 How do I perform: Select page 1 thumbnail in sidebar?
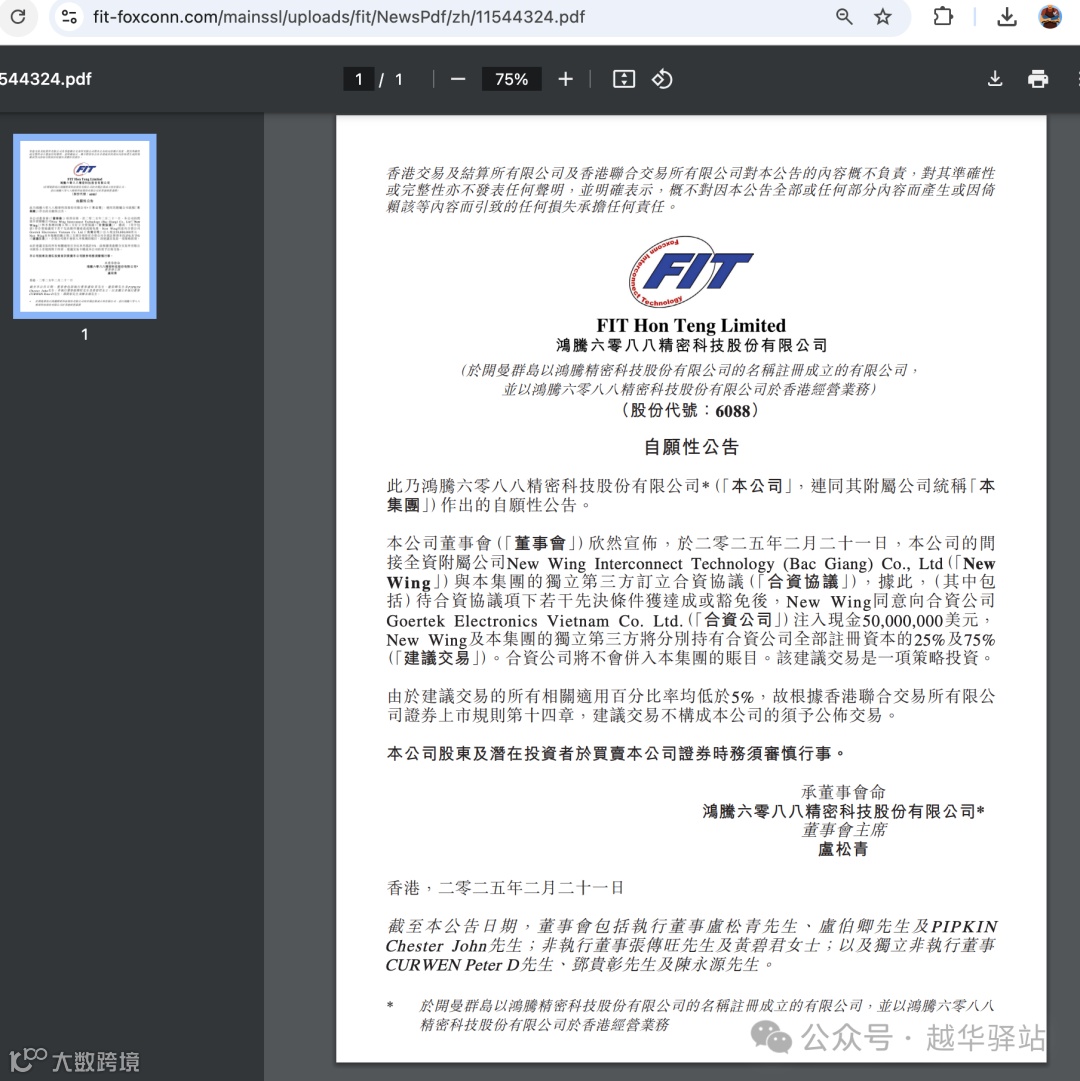tap(85, 226)
